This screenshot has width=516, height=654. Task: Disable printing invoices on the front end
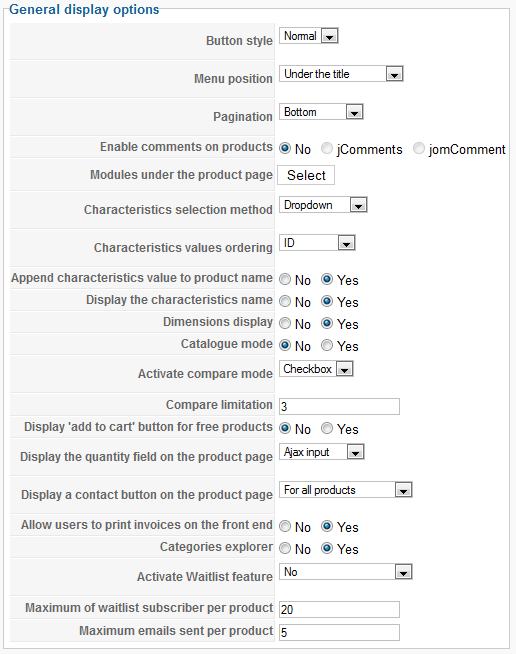(285, 526)
